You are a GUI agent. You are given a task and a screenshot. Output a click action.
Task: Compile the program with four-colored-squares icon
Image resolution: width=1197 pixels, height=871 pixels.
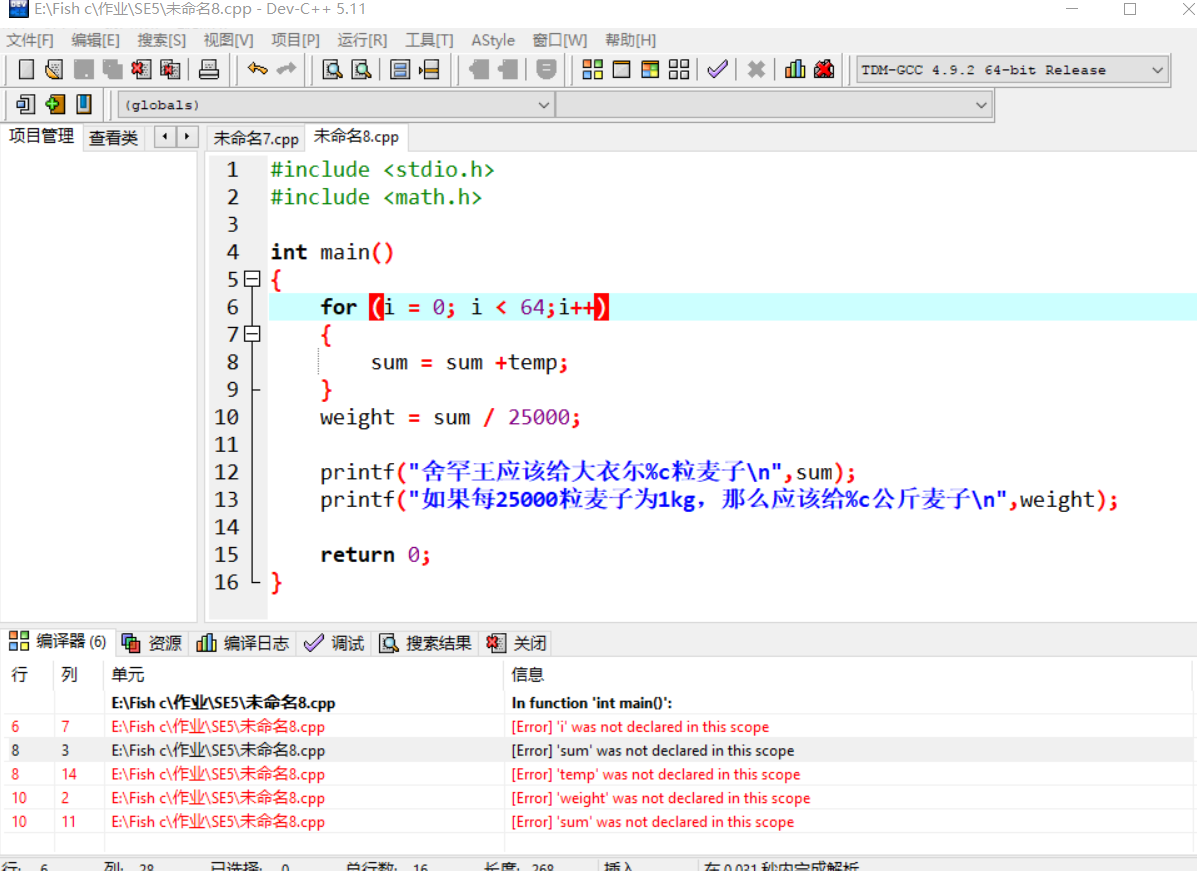tap(592, 69)
